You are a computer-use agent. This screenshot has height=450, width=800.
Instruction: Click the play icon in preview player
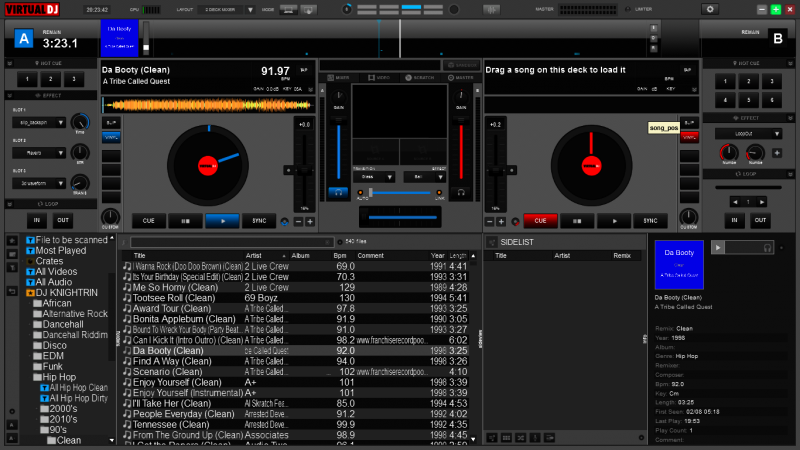pos(718,247)
